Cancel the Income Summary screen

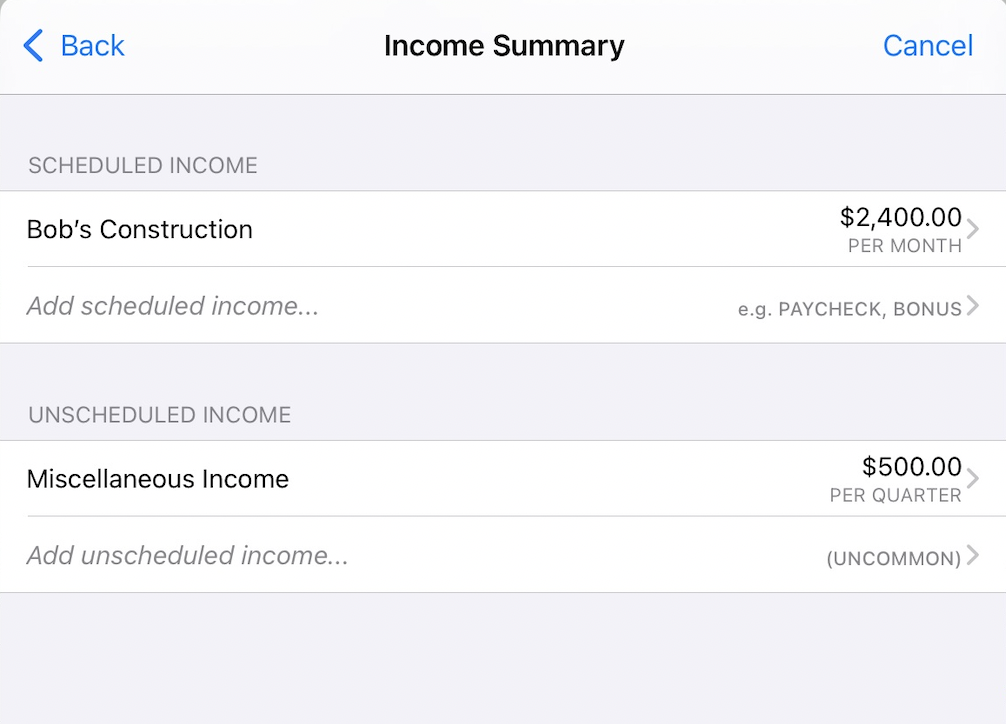pyautogui.click(x=927, y=46)
